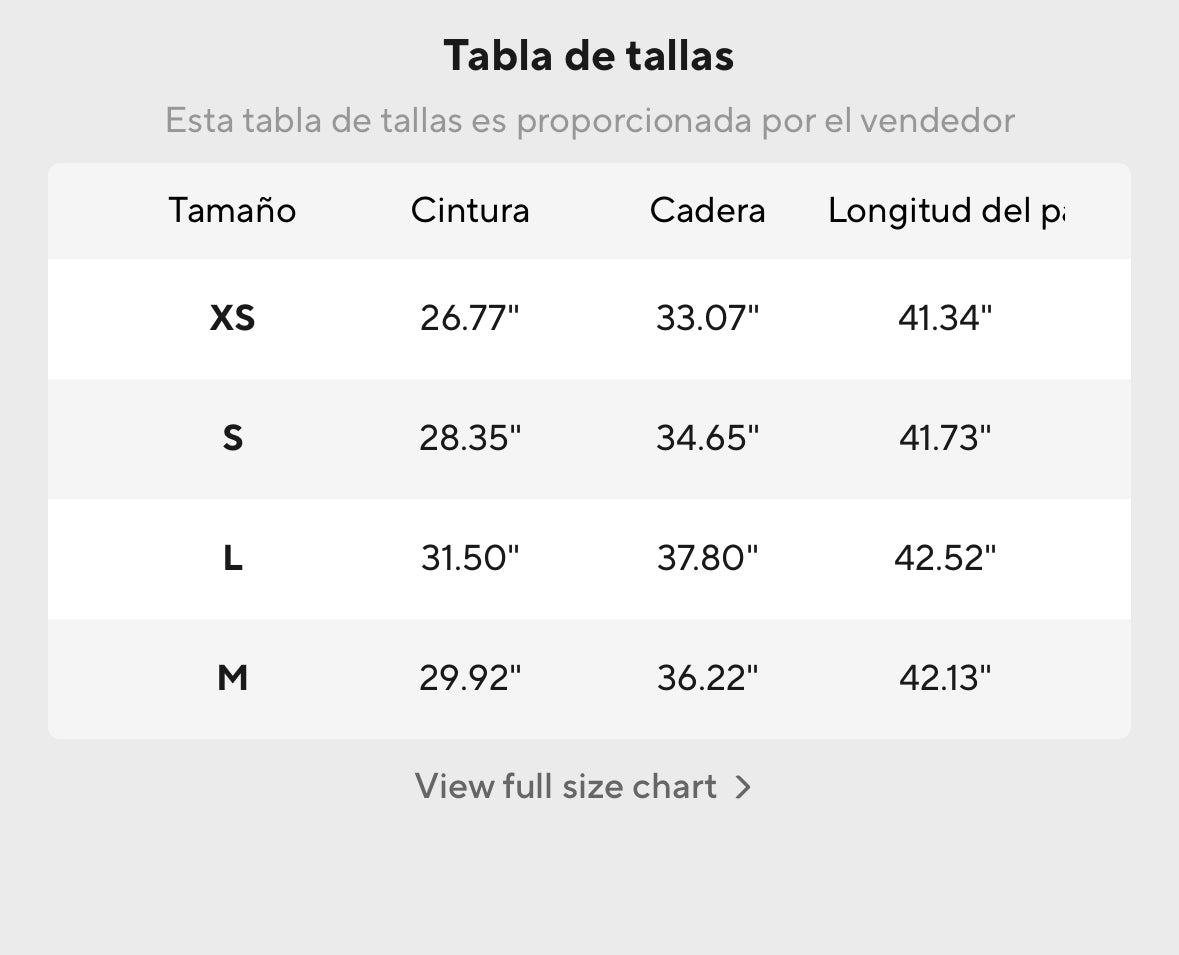Image resolution: width=1179 pixels, height=955 pixels.
Task: Click the seller-provided size chart subtitle text
Action: pos(589,121)
